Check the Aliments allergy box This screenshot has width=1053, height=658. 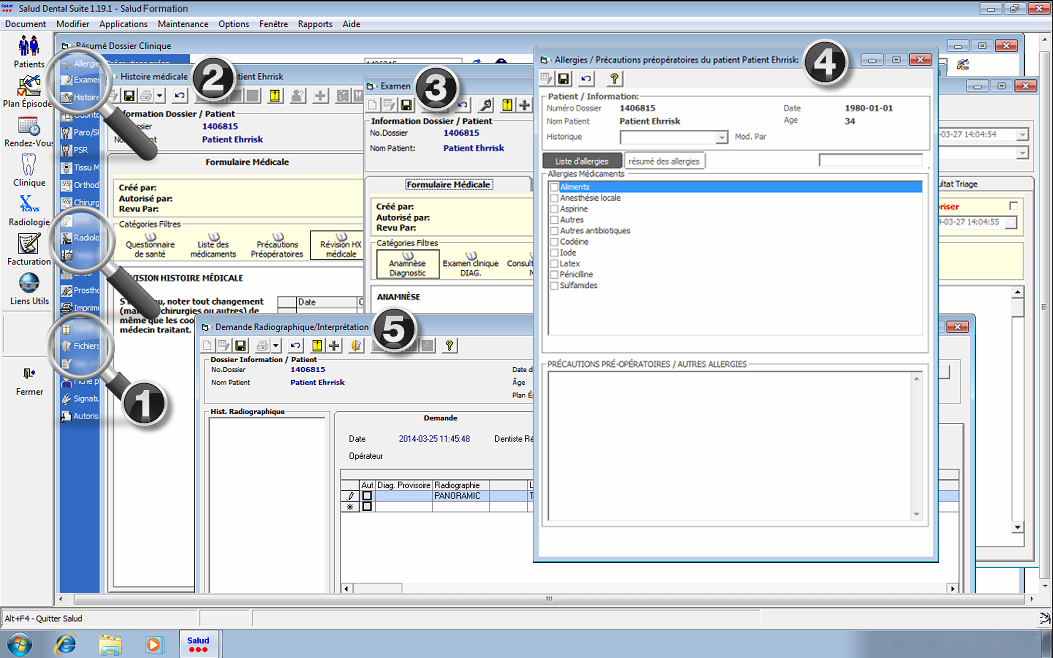click(554, 187)
